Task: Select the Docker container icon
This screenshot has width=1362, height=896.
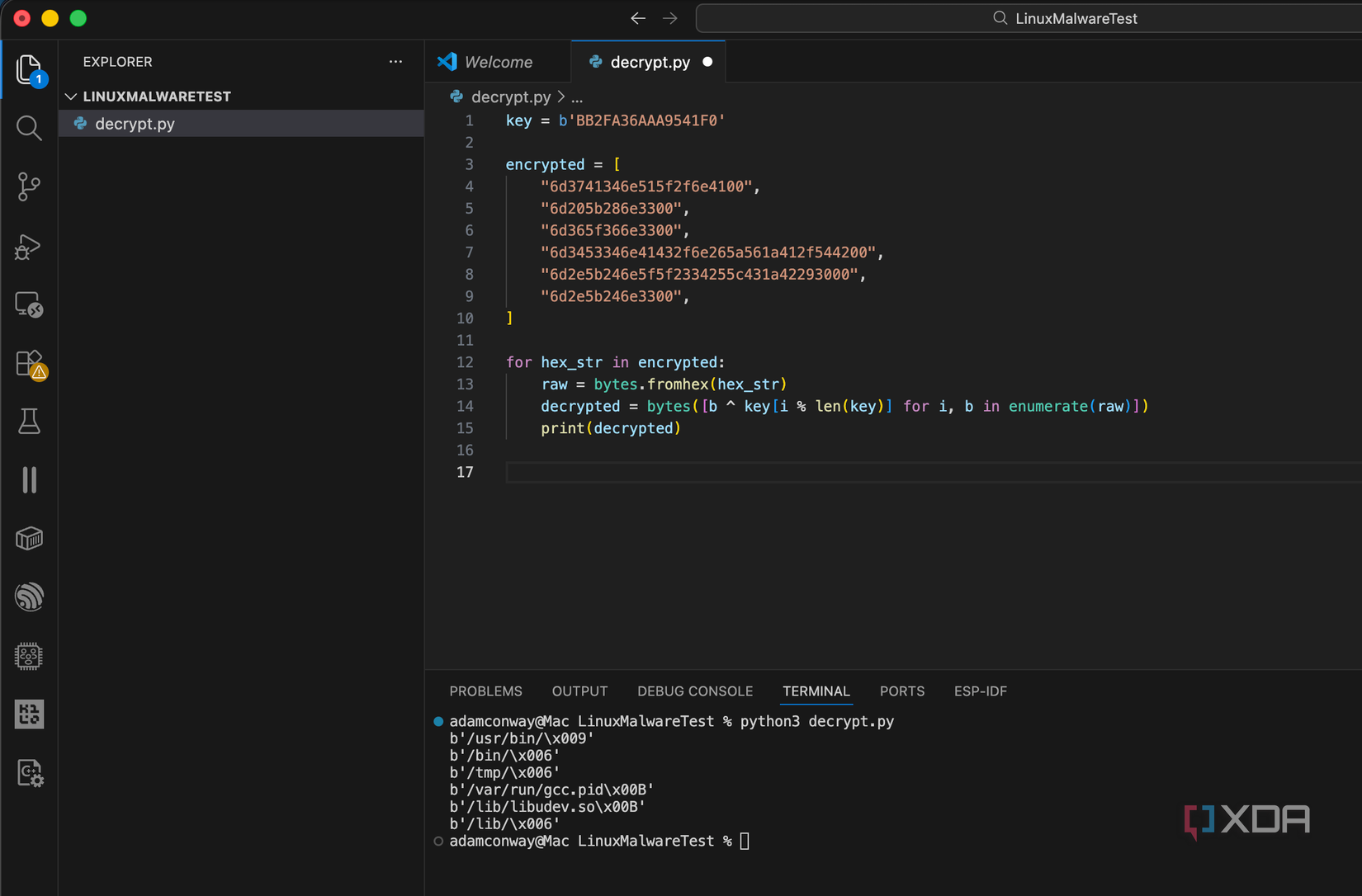Action: coord(29,538)
